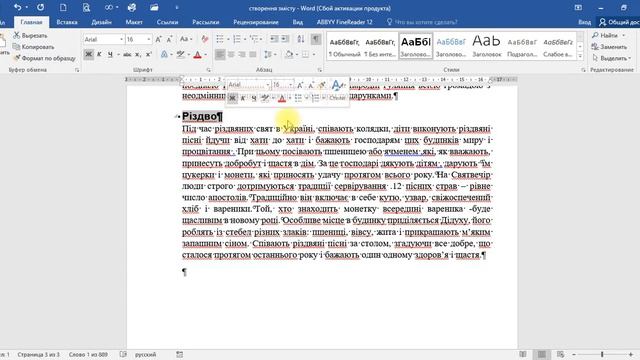Image resolution: width=640 pixels, height=360 pixels.
Task: Cut selection with Вырезать
Action: coord(30,36)
